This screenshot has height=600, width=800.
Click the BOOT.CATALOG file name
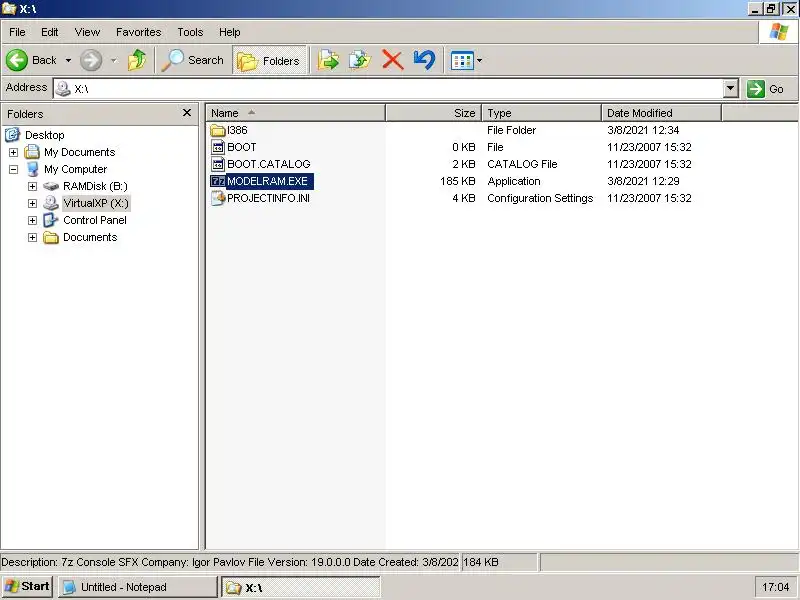pyautogui.click(x=269, y=164)
